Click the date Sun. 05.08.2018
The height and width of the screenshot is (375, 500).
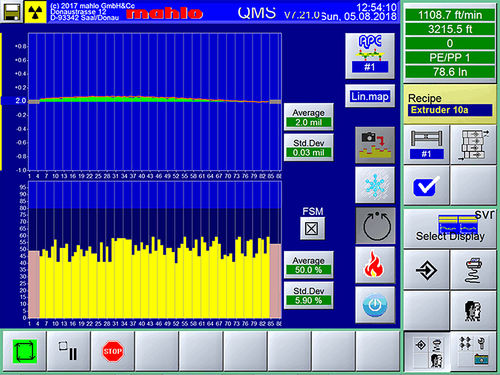pyautogui.click(x=359, y=17)
